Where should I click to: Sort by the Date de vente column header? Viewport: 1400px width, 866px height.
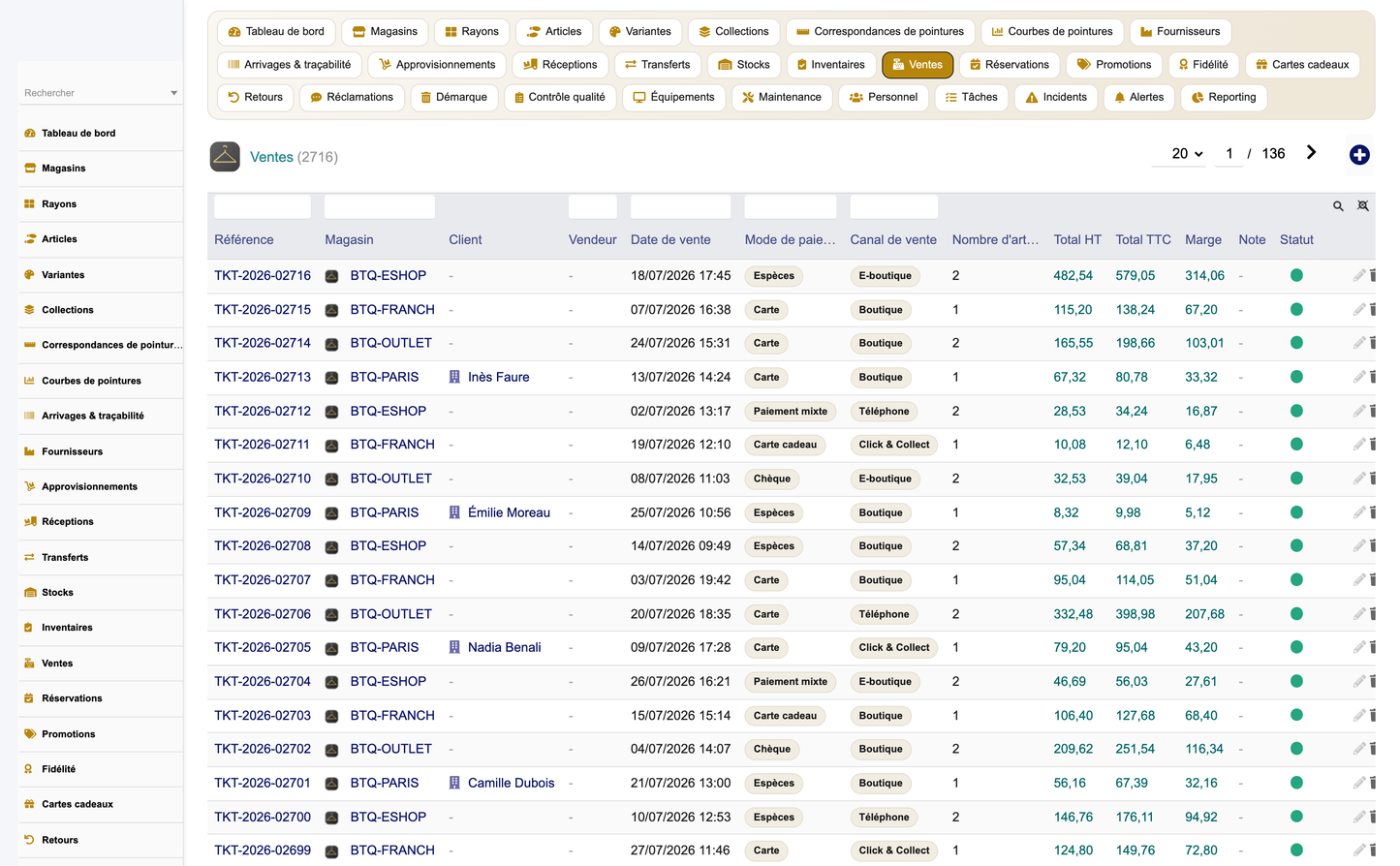[x=670, y=240]
